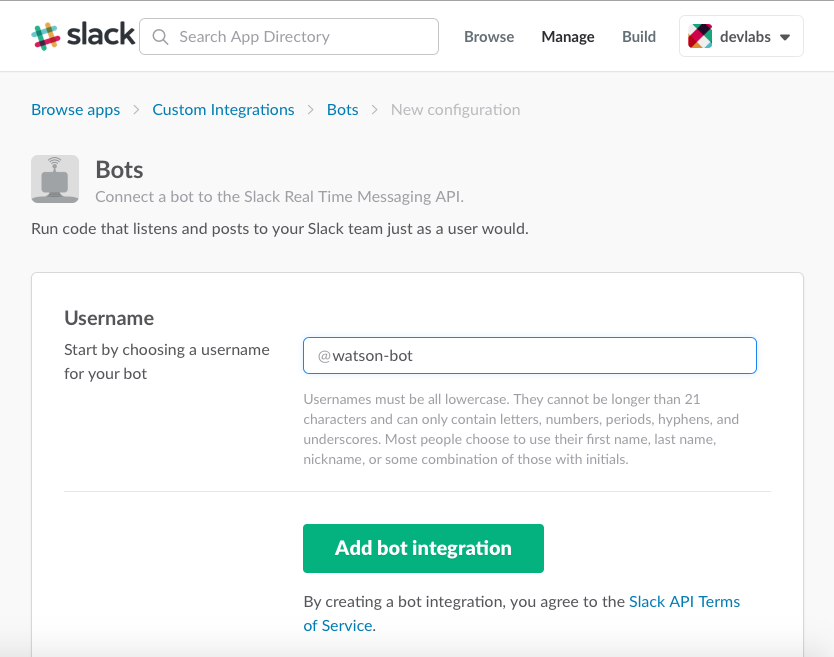Screen dimensions: 834x657
Task: Click 'Run code that listens and posts' text
Action: point(280,229)
